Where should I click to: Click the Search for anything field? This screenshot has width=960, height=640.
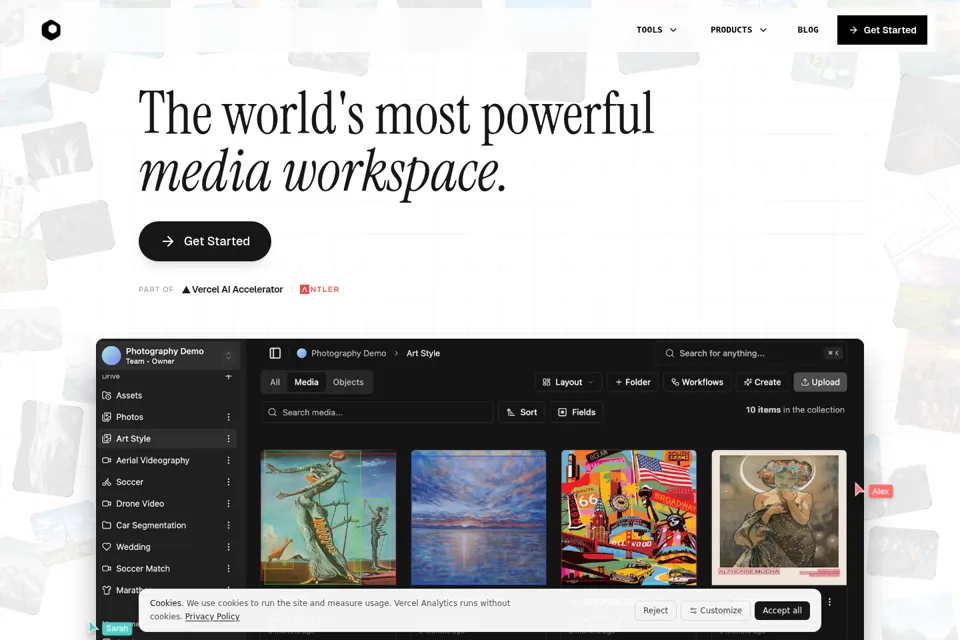750,353
